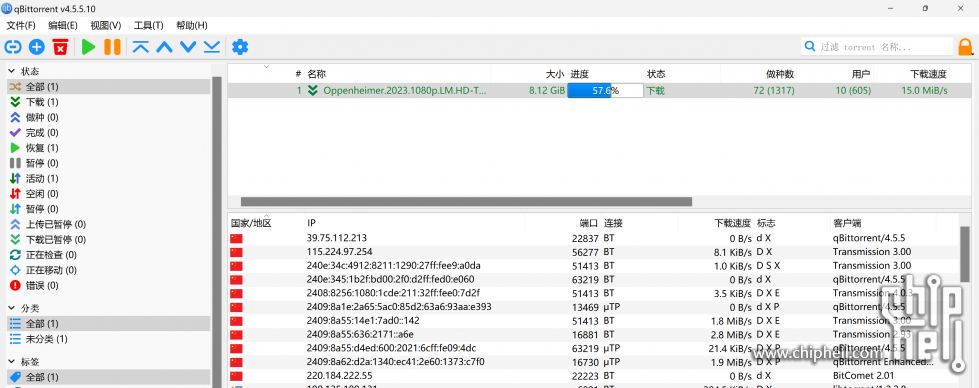Image resolution: width=979 pixels, height=388 pixels.
Task: Select the Oppenheimer.2023.1080p torrent row
Action: pos(599,91)
